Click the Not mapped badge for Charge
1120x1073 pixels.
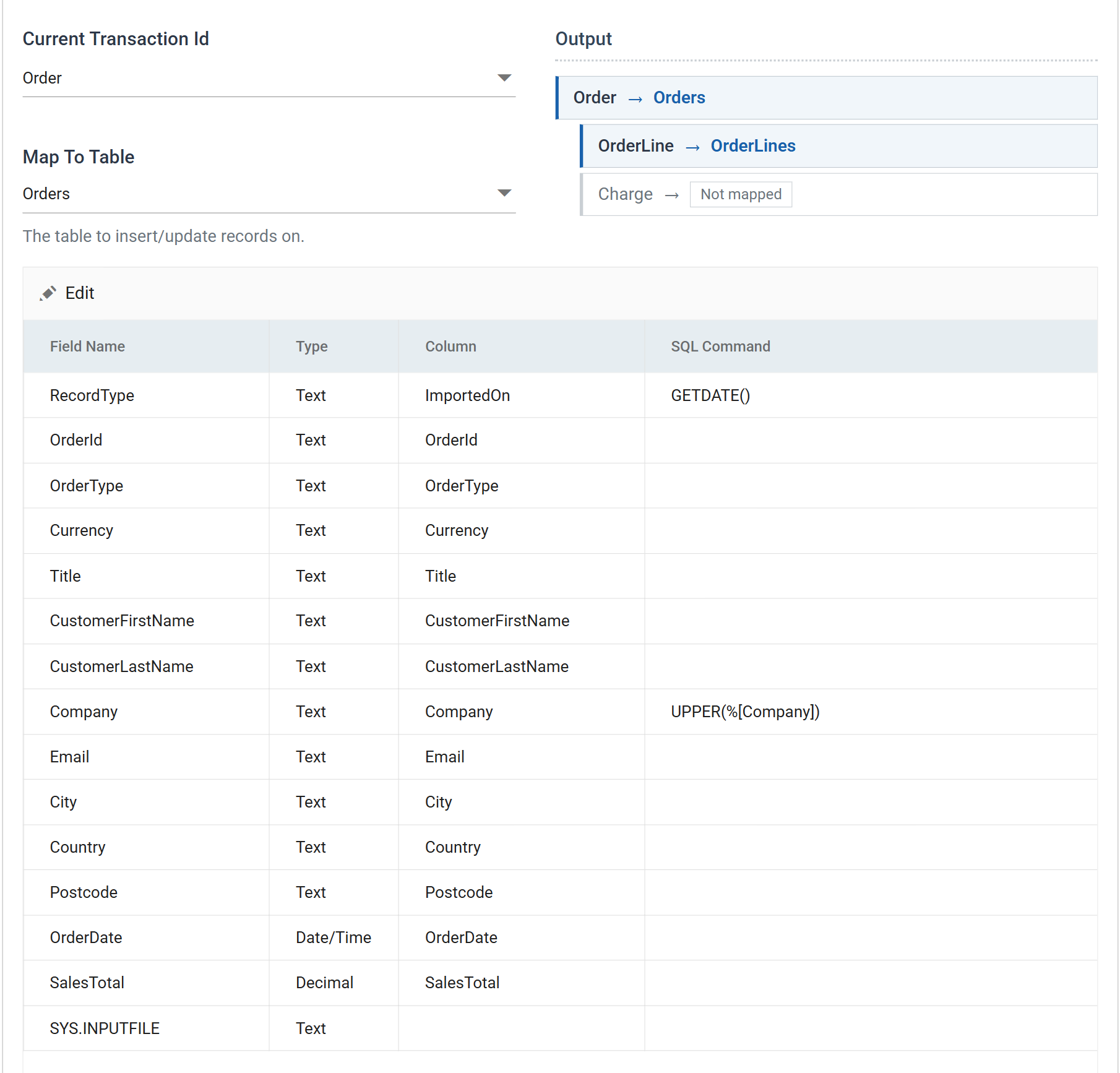click(x=741, y=194)
